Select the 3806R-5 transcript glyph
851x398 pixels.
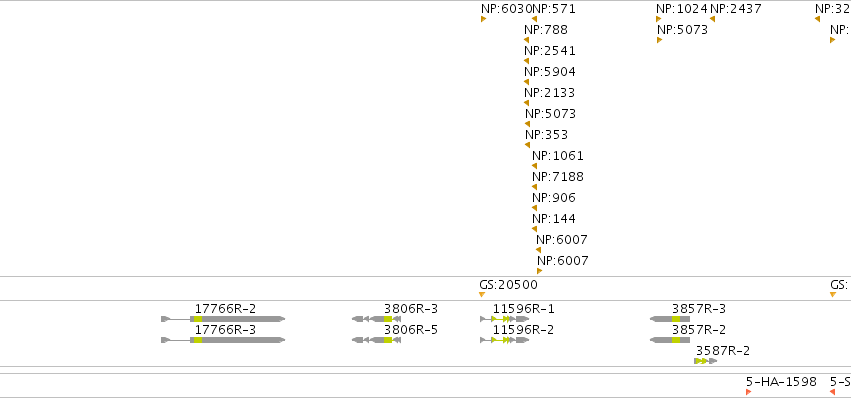(377, 340)
